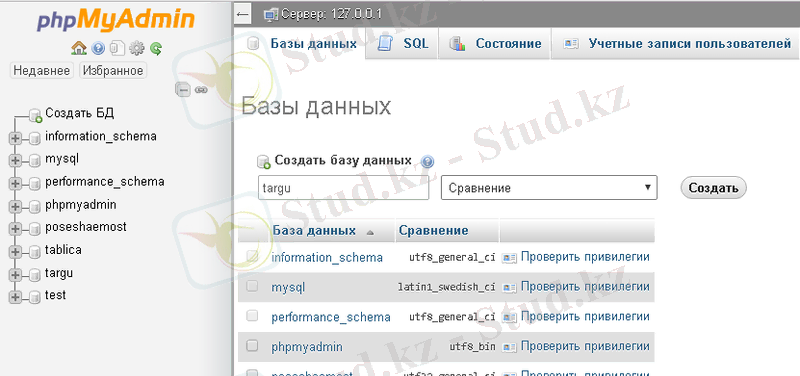Click privileges icon in mysql row
The width and height of the screenshot is (800, 376).
(x=510, y=287)
